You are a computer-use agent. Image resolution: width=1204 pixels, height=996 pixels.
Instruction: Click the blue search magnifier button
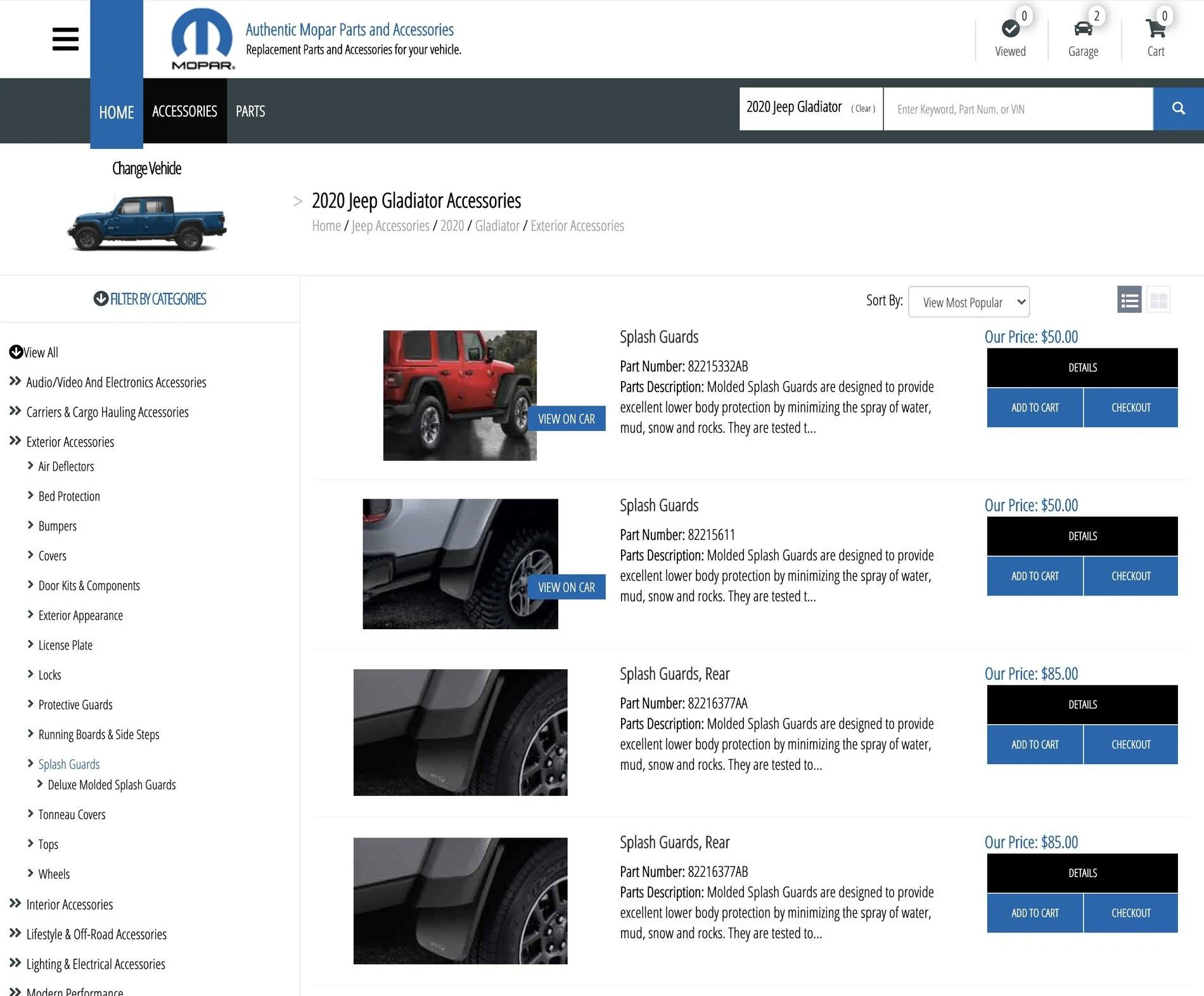pos(1178,108)
